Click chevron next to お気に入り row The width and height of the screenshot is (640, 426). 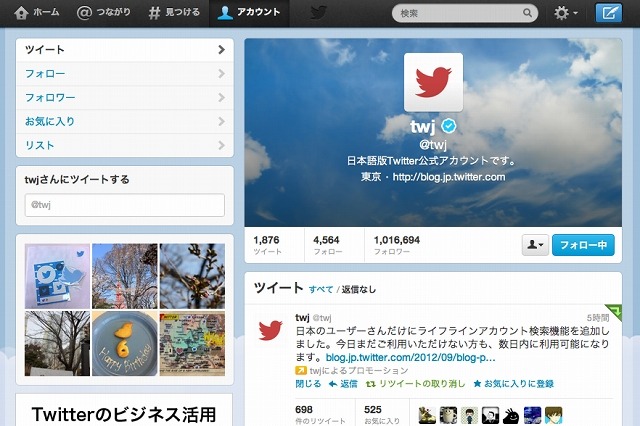click(222, 121)
